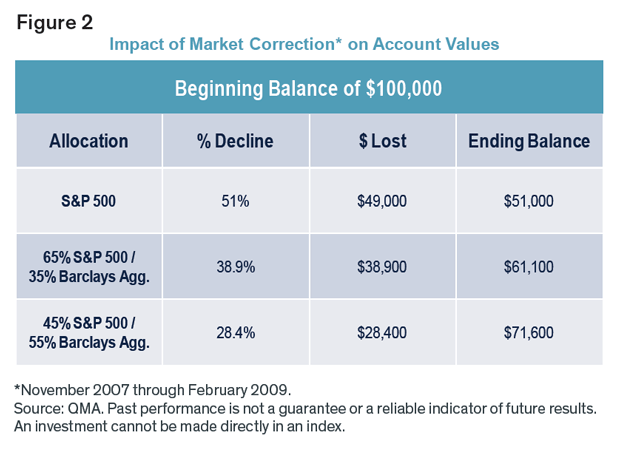Select the 45% S&P 500 / 55% Barclays cell
620x451 pixels.
click(89, 332)
